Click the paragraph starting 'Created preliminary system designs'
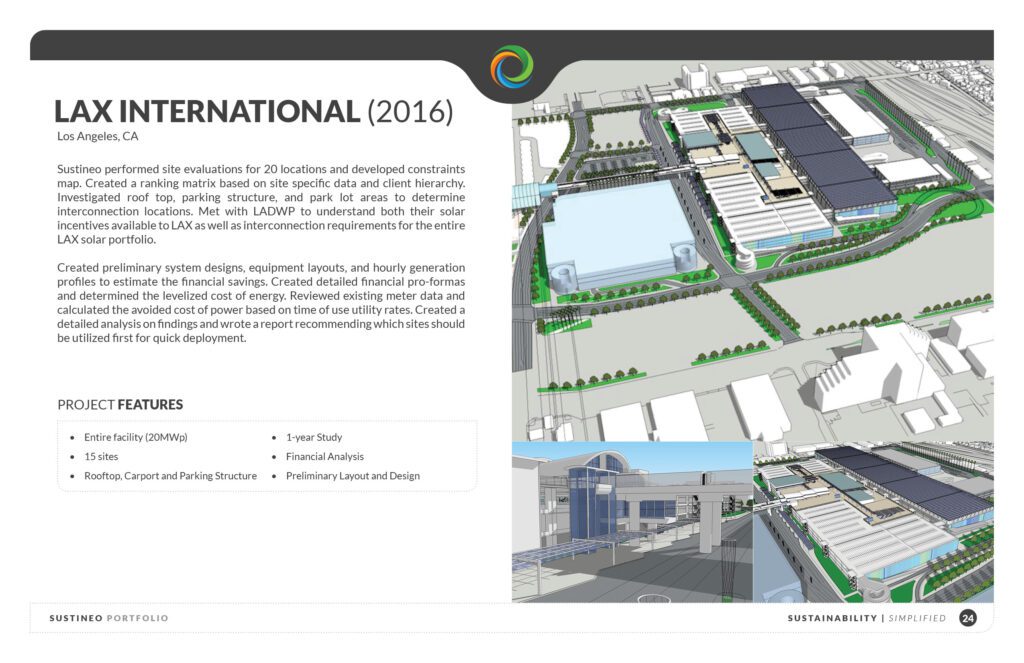This screenshot has height=663, width=1024. point(260,303)
